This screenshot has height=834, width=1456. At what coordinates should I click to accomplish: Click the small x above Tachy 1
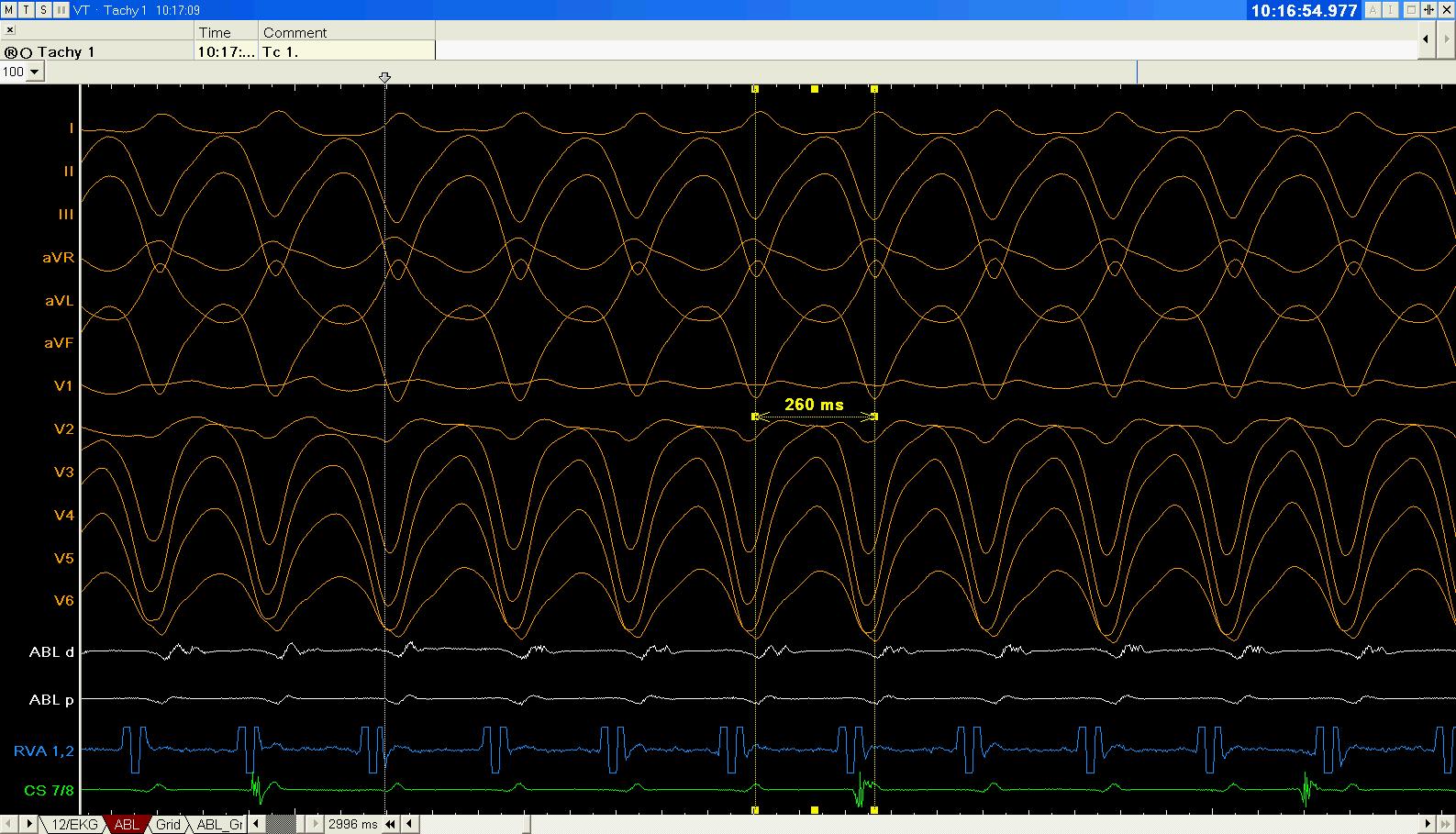click(10, 30)
